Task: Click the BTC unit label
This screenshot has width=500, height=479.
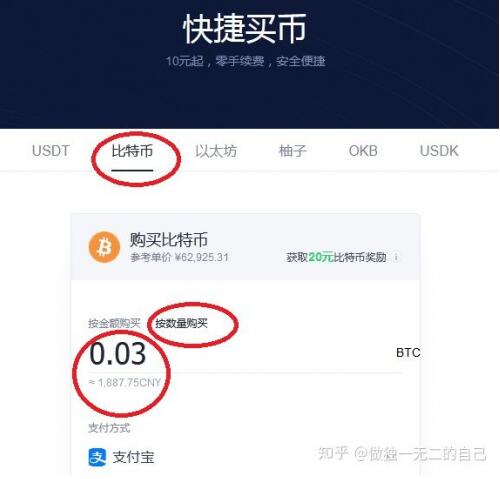Action: (408, 353)
